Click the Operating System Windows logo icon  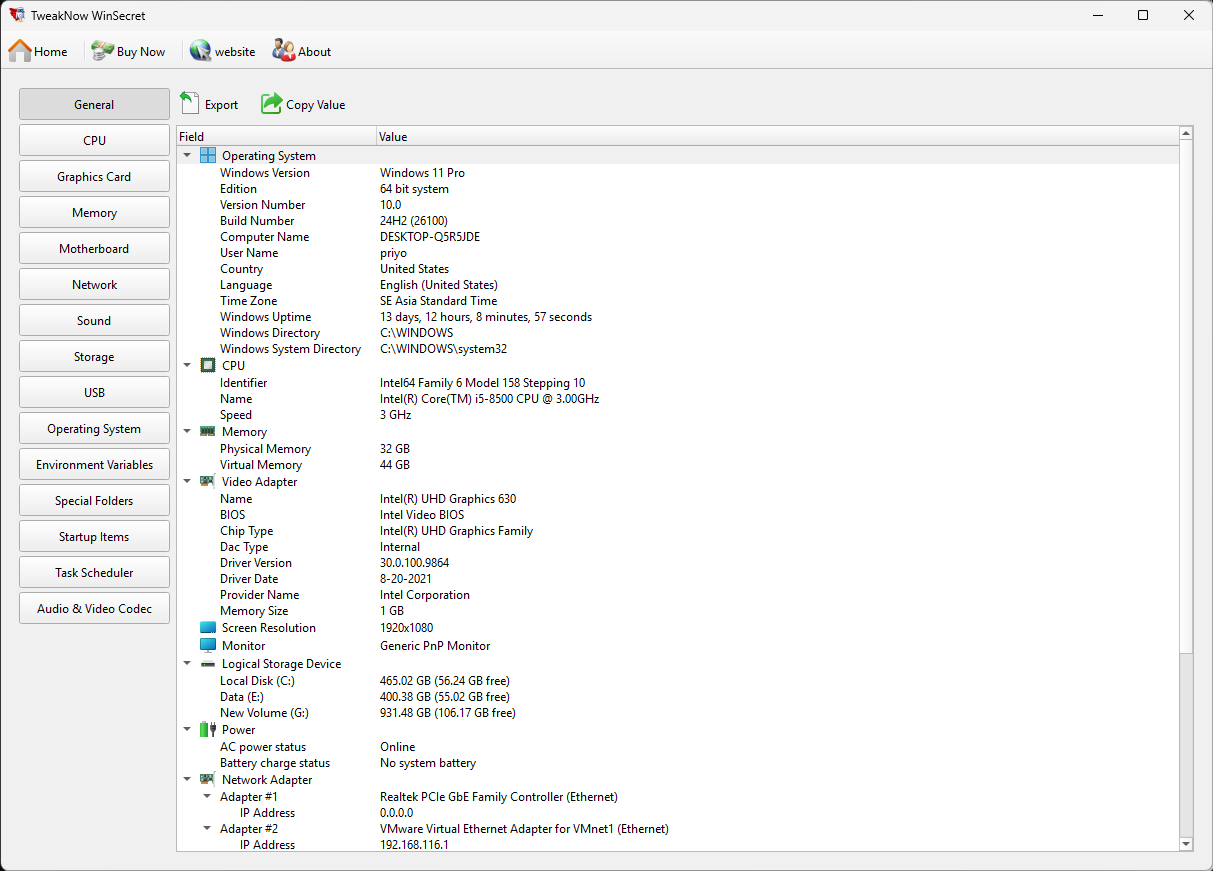208,155
